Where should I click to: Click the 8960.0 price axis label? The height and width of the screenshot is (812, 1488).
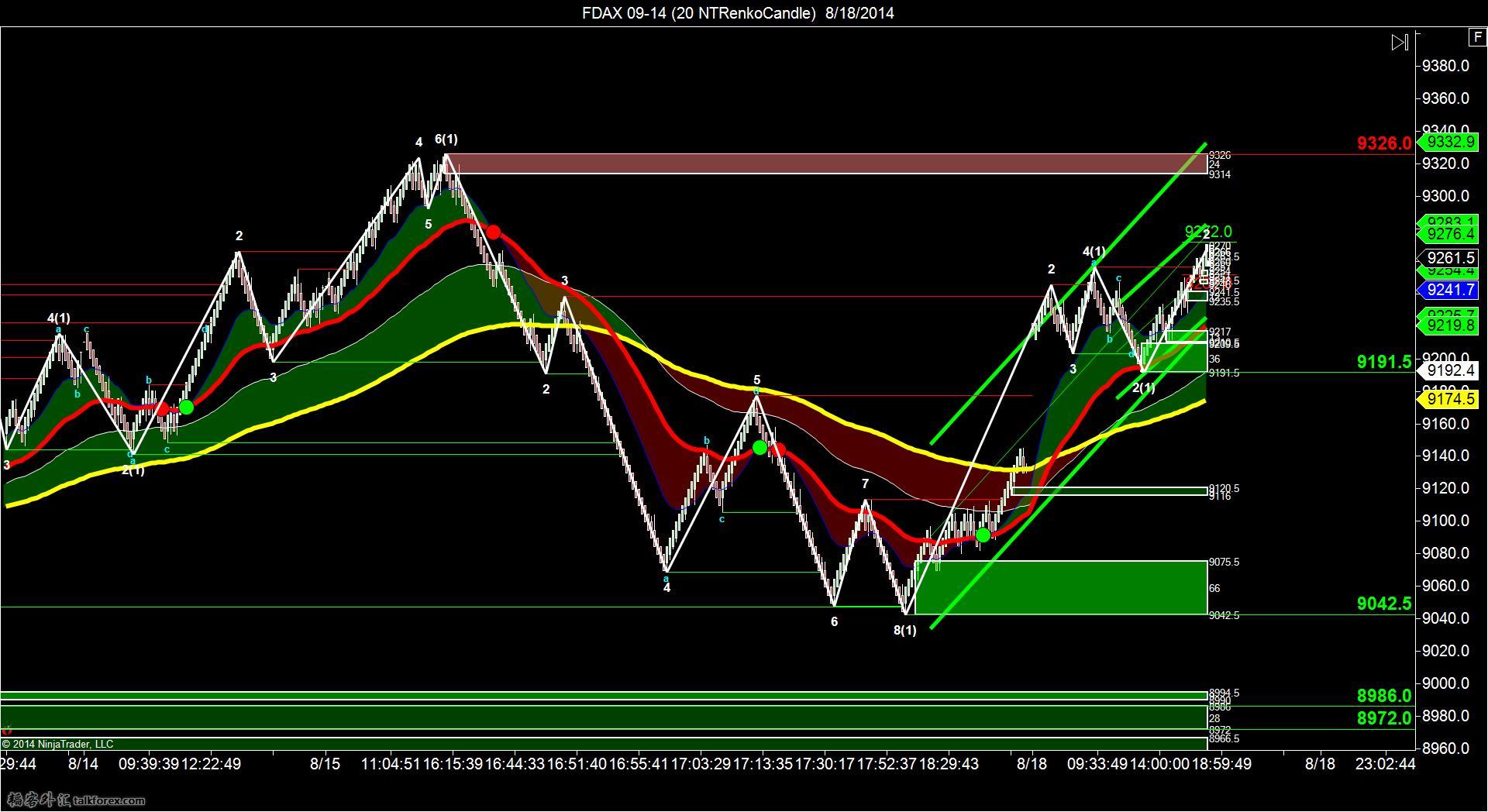tap(1445, 748)
